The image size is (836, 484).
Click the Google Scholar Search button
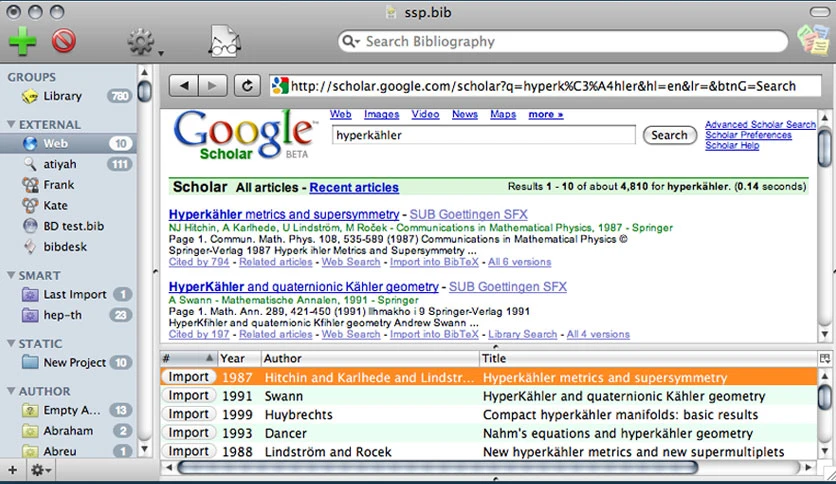[670, 135]
